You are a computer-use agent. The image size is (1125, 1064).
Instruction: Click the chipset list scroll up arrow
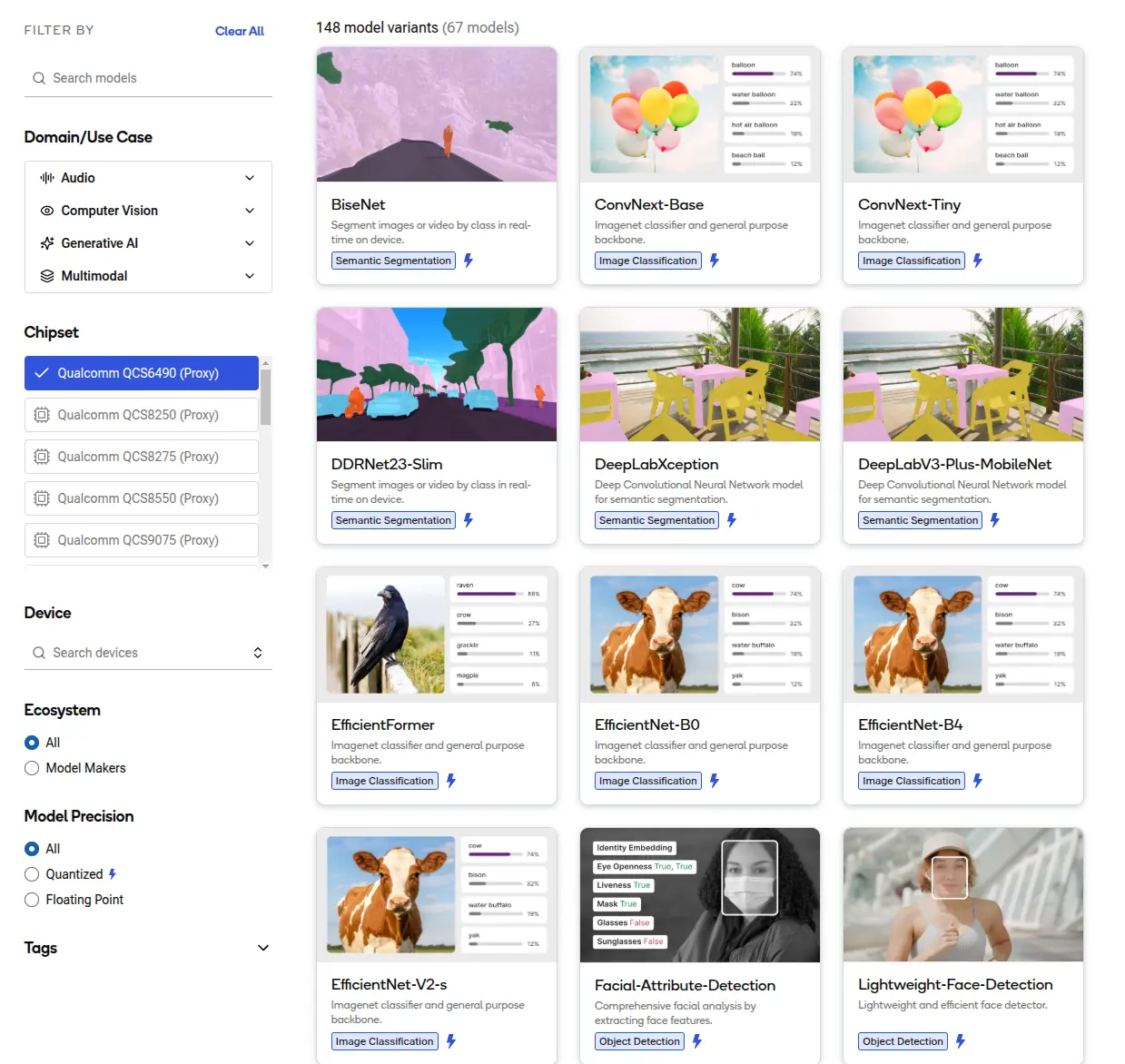coord(266,361)
